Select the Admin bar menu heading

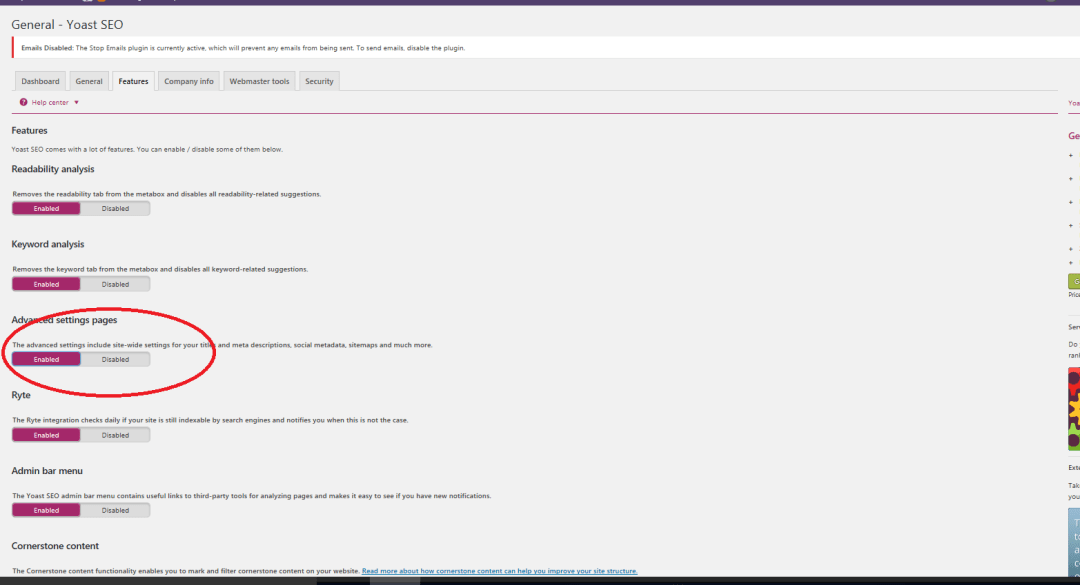click(47, 471)
